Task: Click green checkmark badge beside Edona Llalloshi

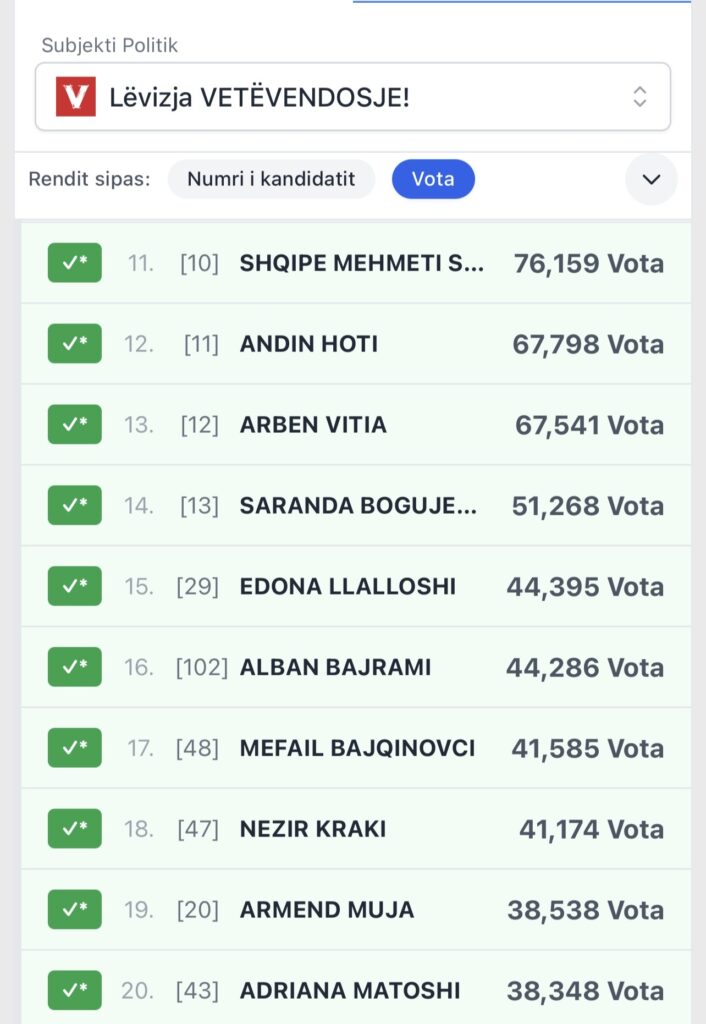Action: pos(75,586)
